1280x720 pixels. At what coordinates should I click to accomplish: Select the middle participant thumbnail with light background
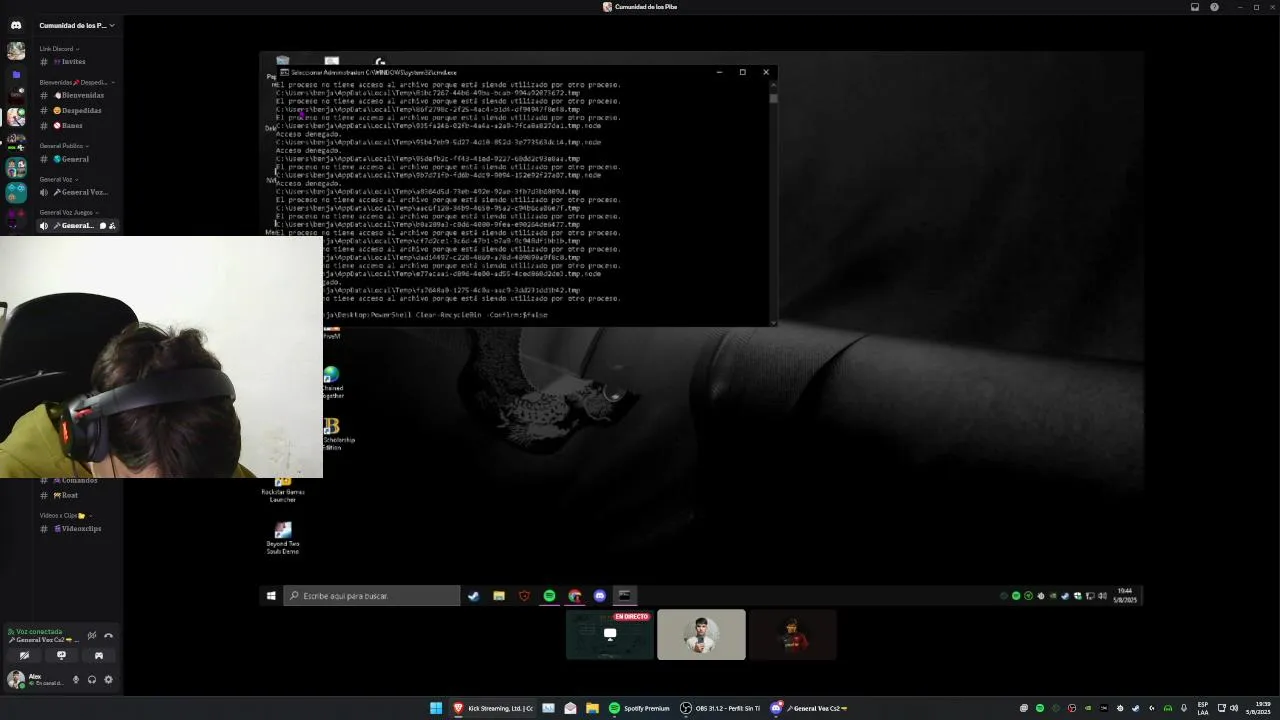pos(701,635)
